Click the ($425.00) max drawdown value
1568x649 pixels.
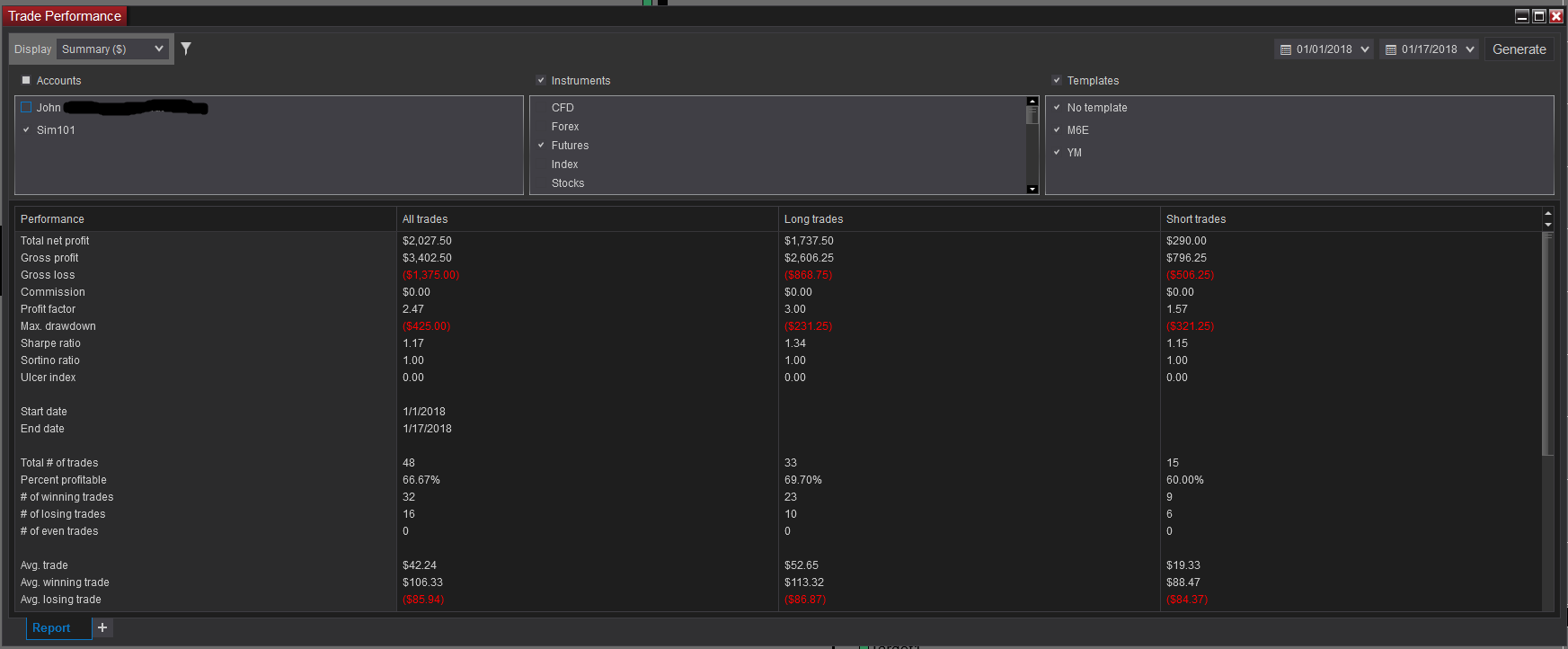[426, 326]
